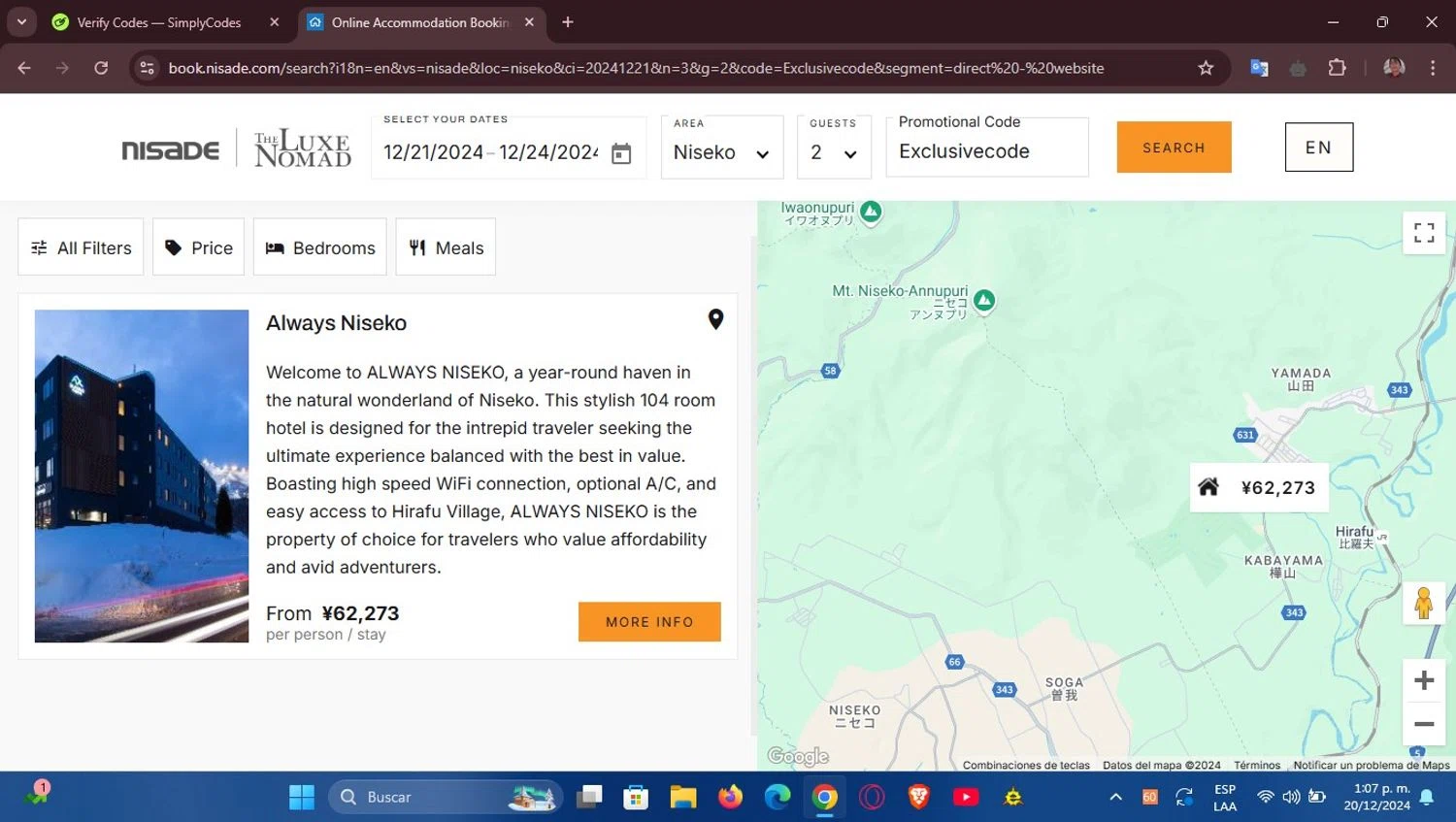1456x822 pixels.
Task: Open the Google Translate extension icon
Action: [1259, 68]
